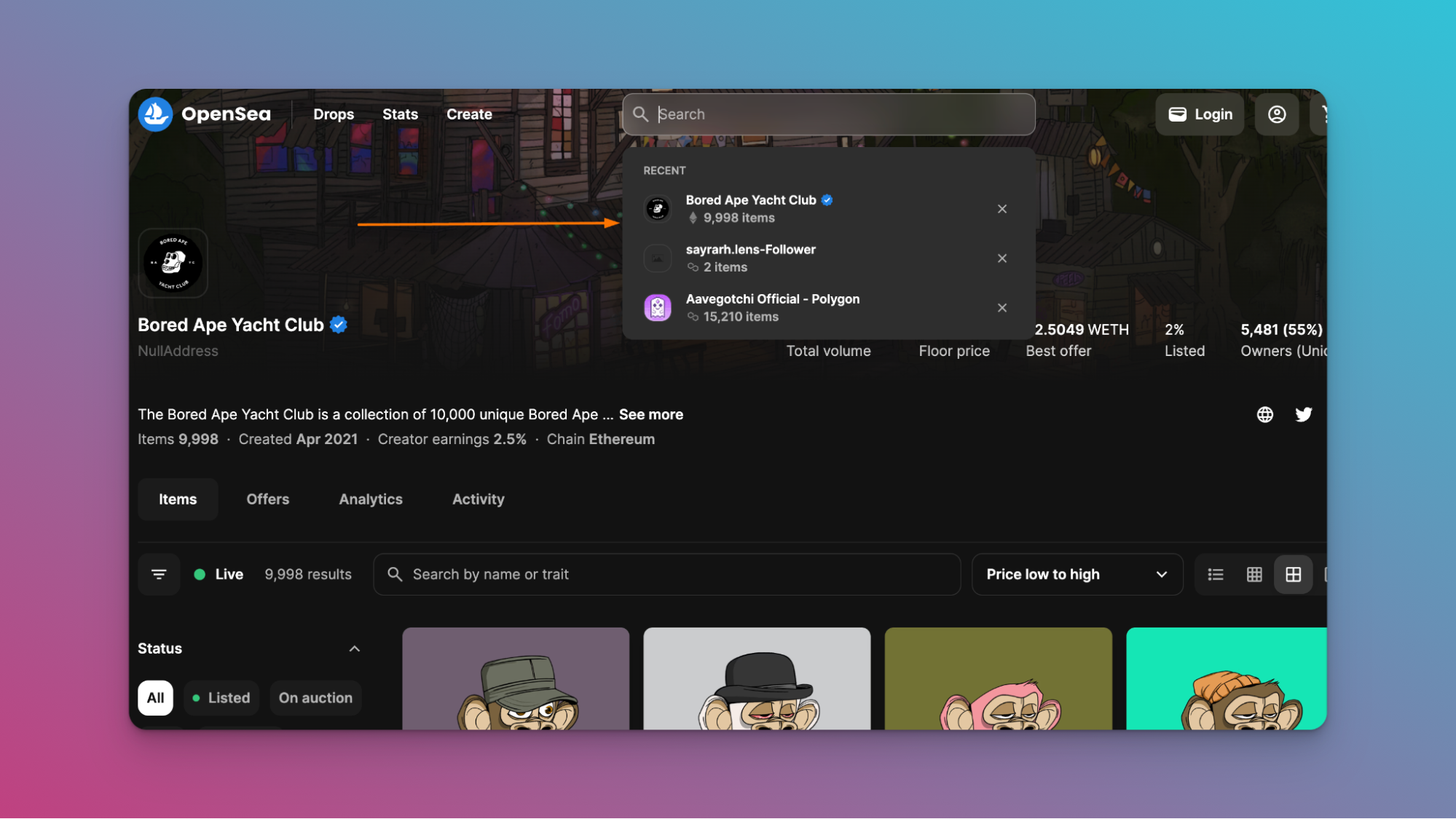Image resolution: width=1456 pixels, height=819 pixels.
Task: Switch to list view icon
Action: point(1216,574)
